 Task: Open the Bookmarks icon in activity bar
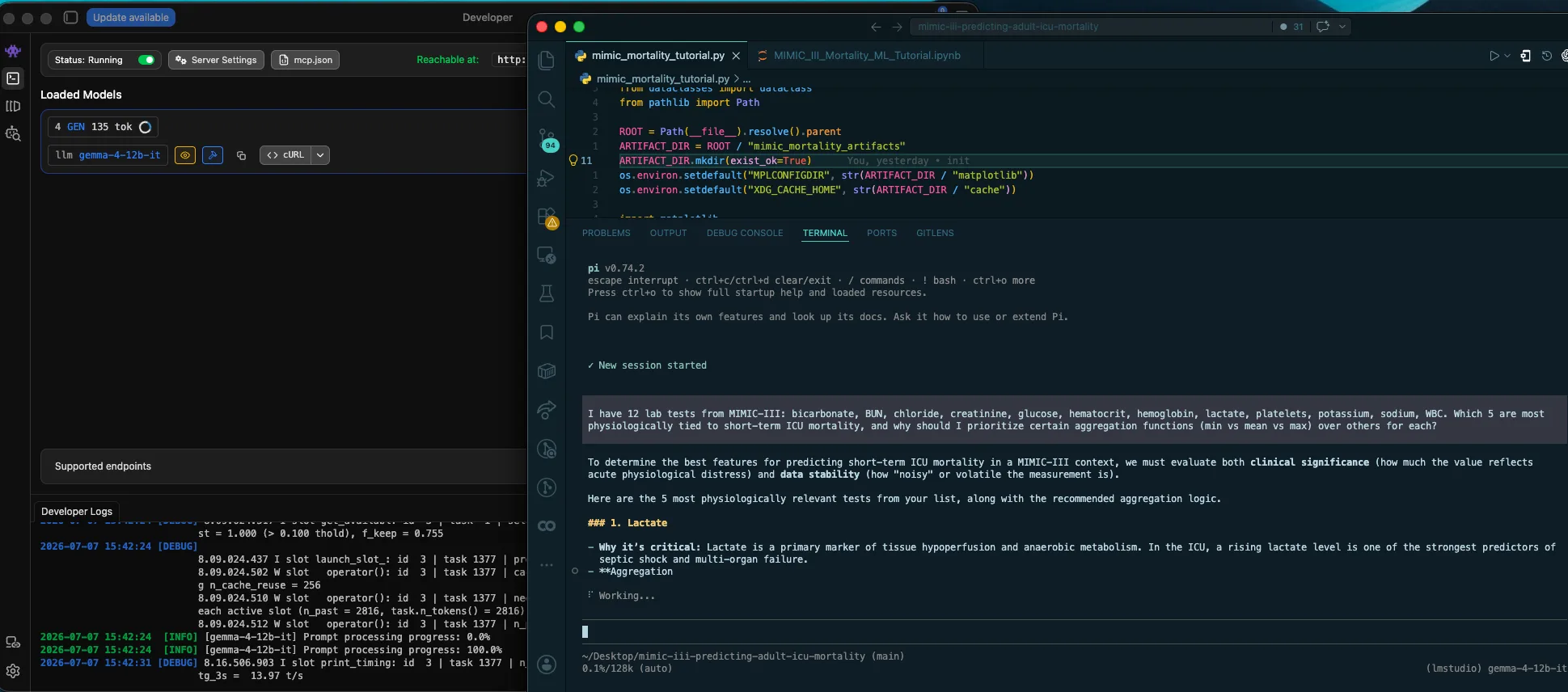tap(547, 332)
